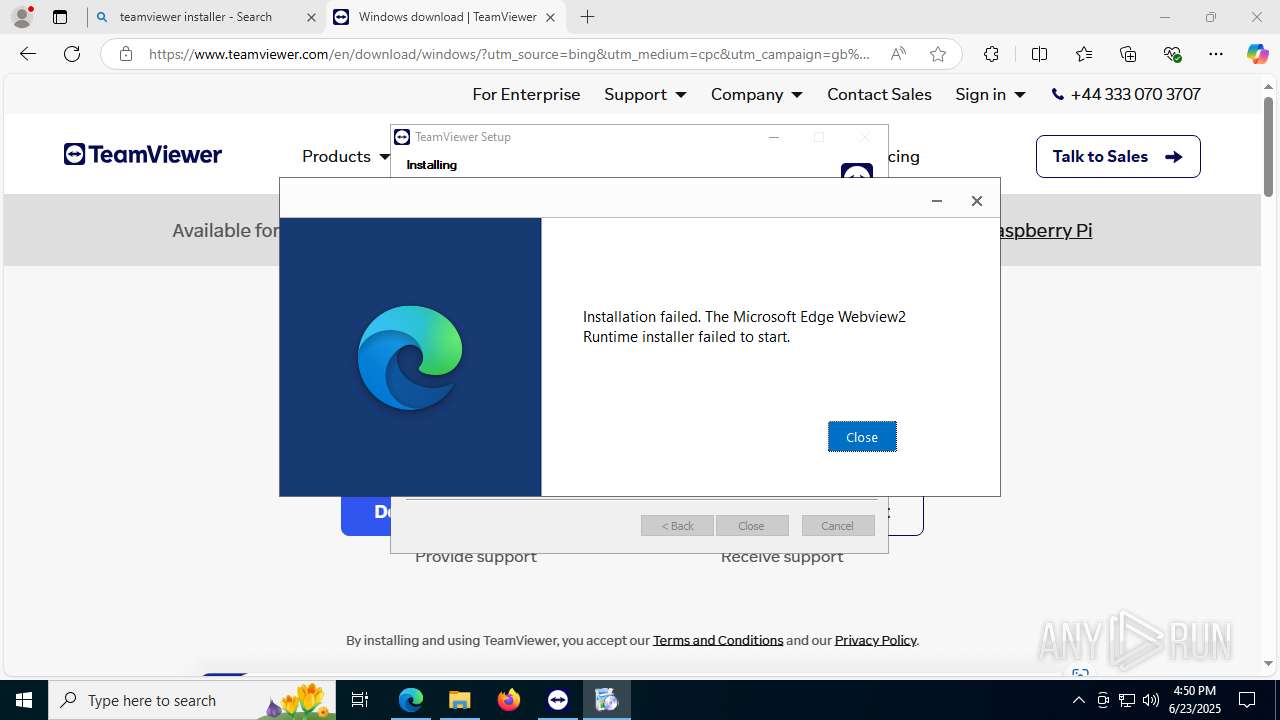The width and height of the screenshot is (1280, 720).
Task: Open the network icon in tray
Action: point(1127,700)
